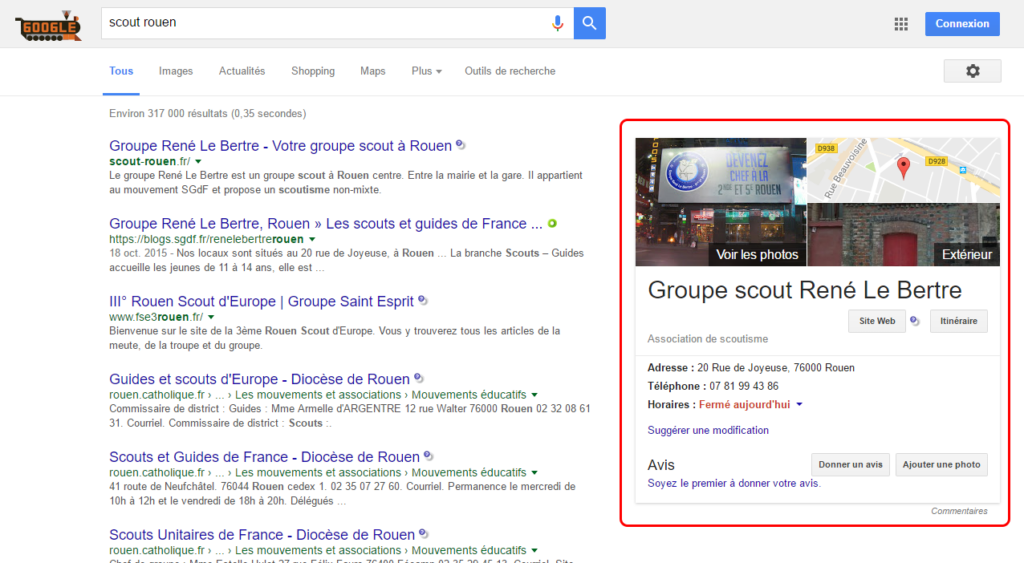Click the Google doodle logo

[48, 25]
